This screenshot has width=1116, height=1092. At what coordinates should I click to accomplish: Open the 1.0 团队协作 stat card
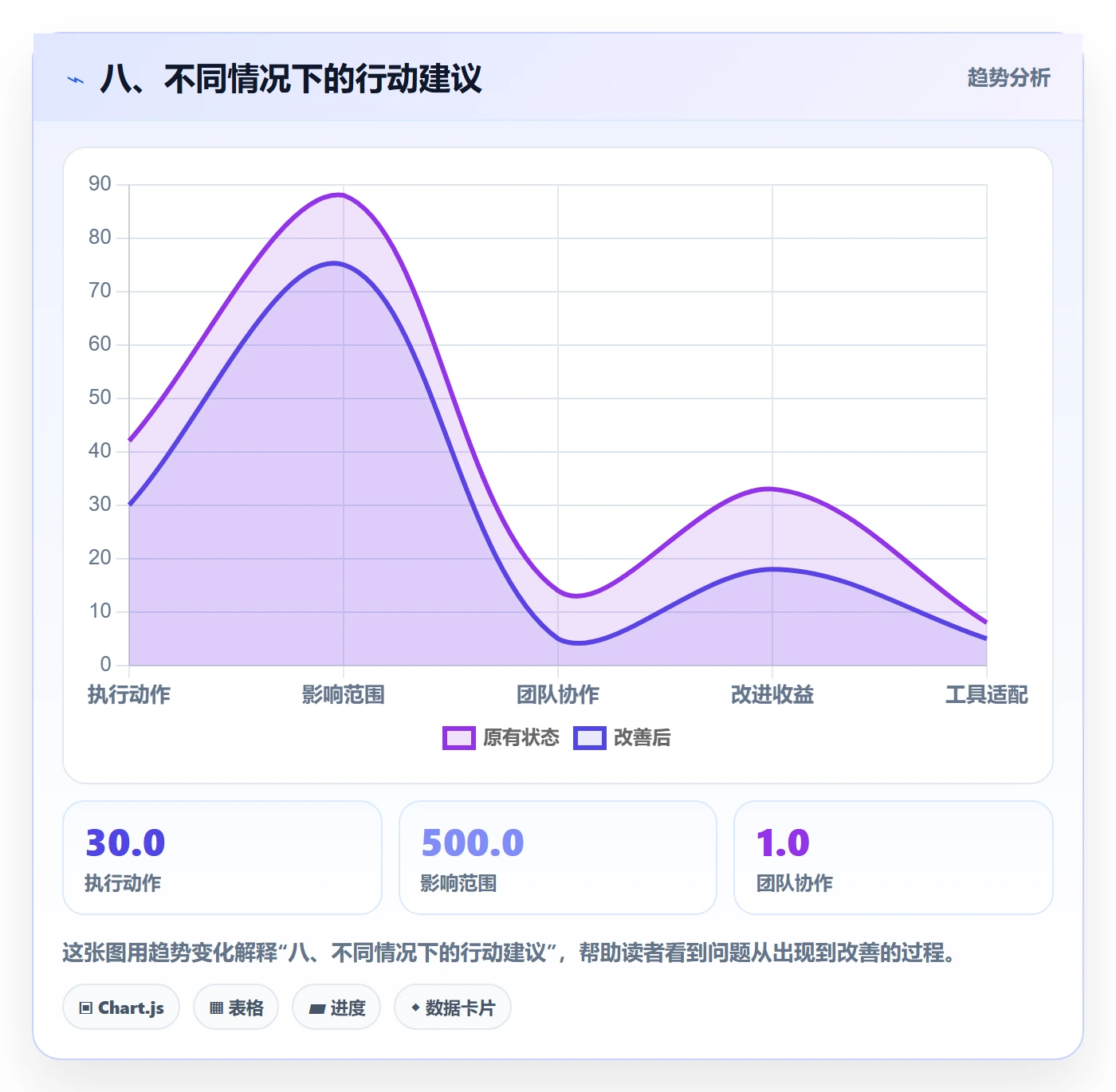coord(894,858)
